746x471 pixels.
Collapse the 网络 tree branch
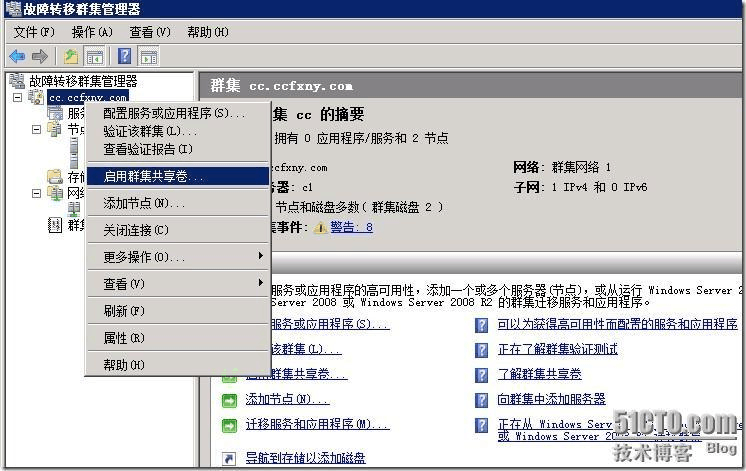(x=37, y=193)
